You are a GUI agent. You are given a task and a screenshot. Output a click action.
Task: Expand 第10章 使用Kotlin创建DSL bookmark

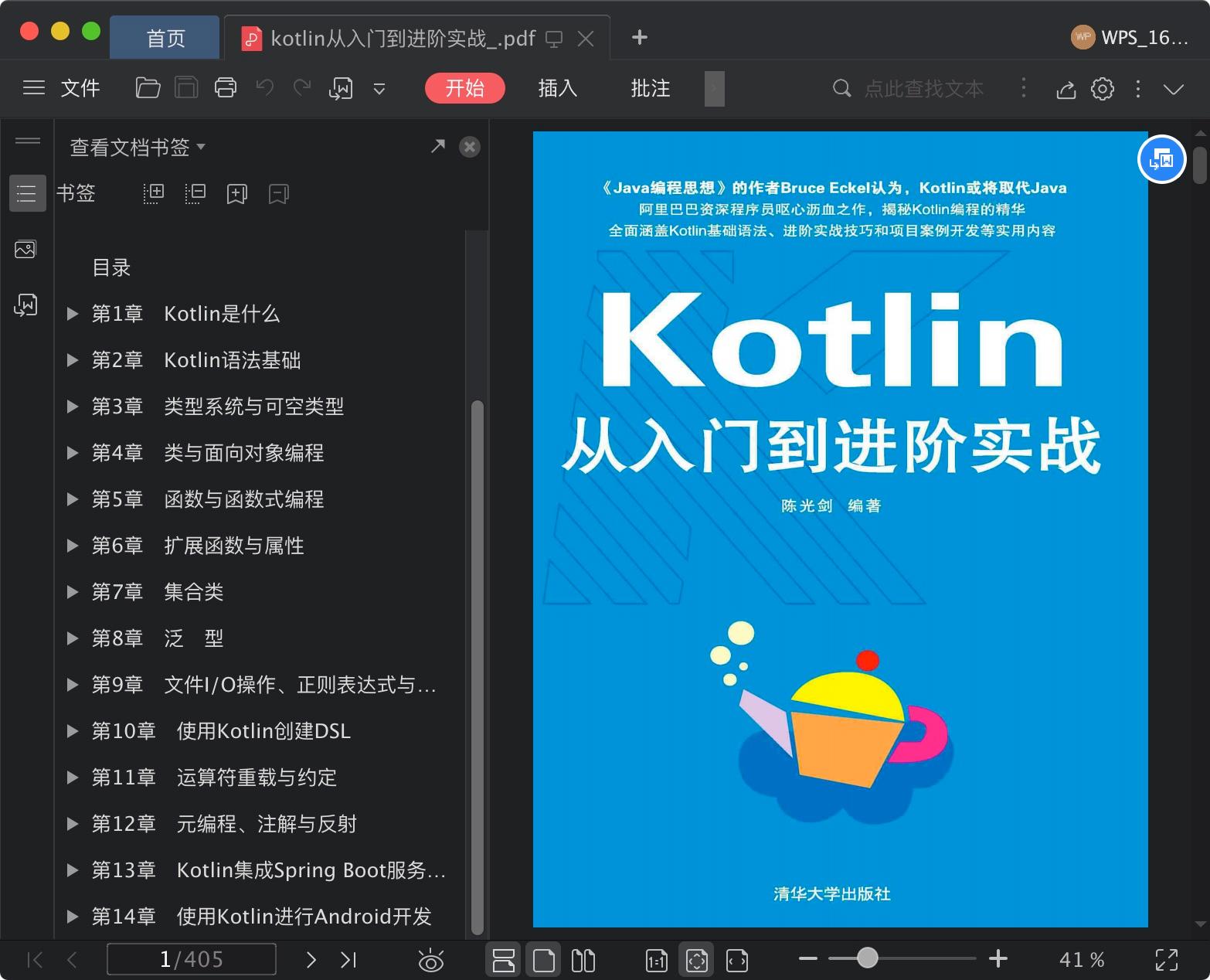coord(73,731)
